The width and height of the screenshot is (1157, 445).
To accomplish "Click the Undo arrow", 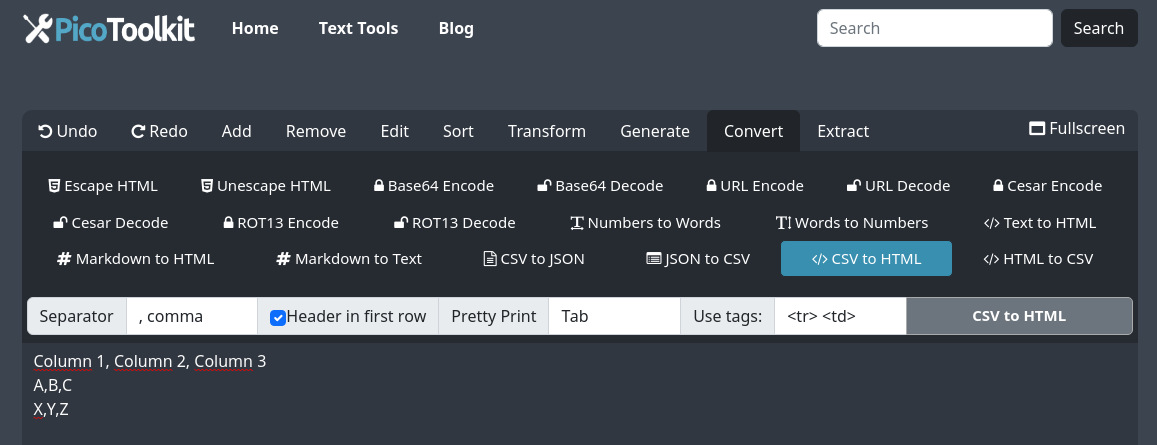I will [x=45, y=131].
